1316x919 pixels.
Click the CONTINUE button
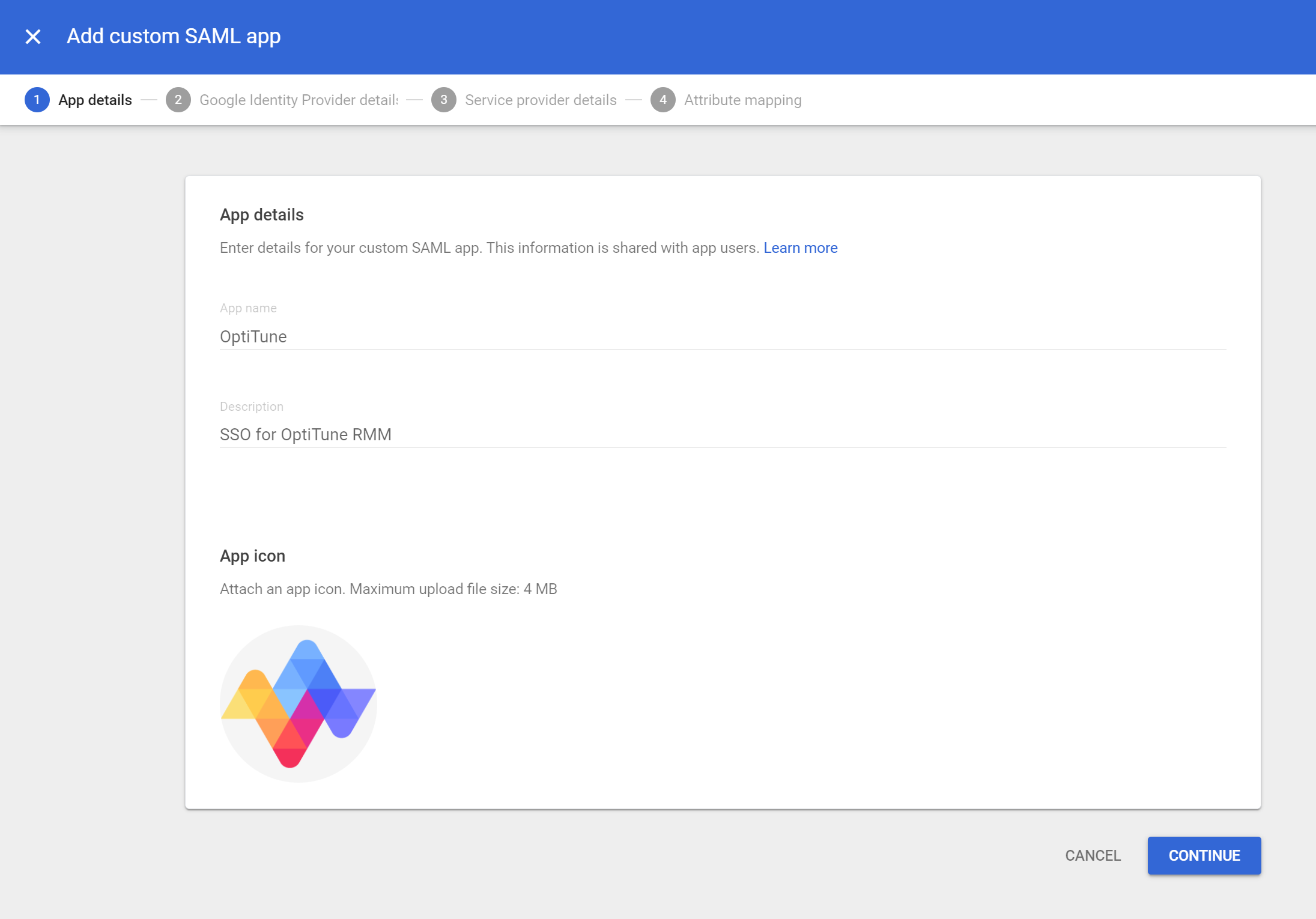[1204, 855]
